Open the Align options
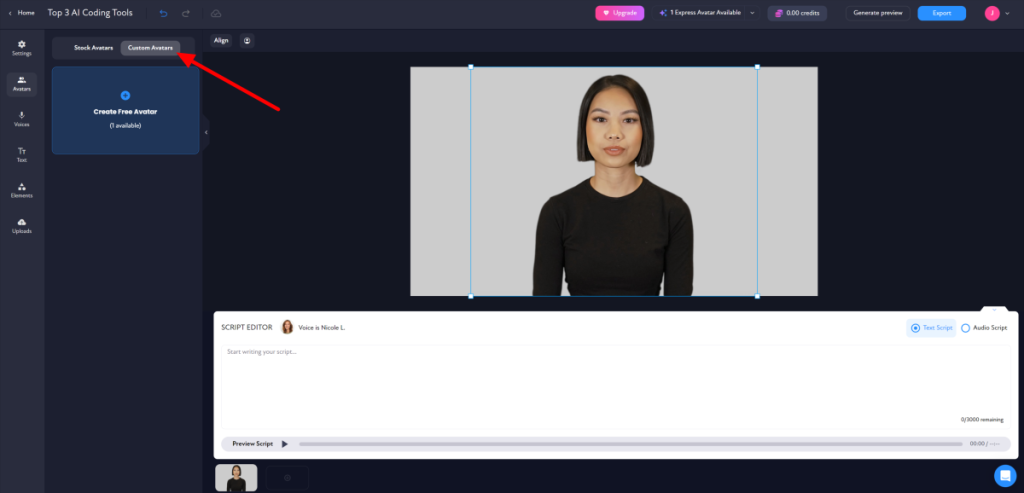 pos(221,40)
